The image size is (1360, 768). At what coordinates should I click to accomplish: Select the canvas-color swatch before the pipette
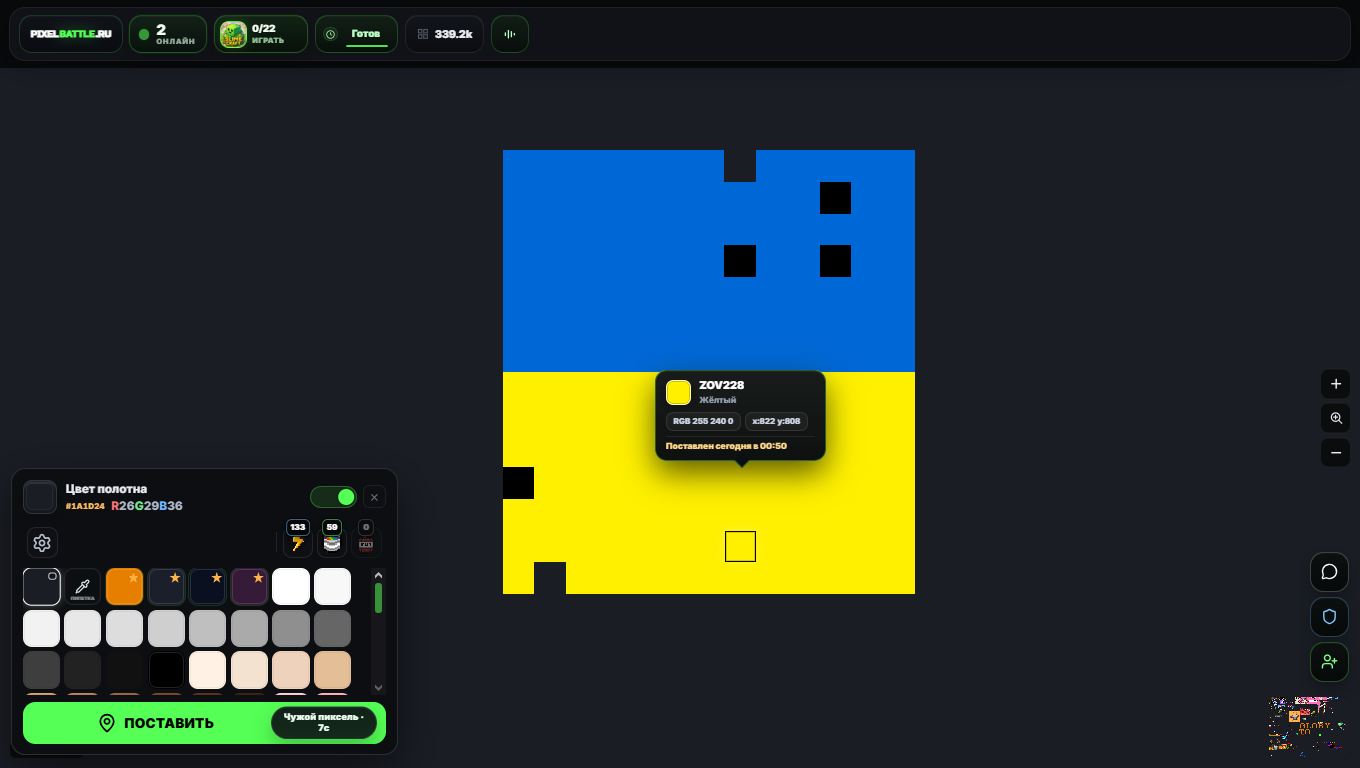(42, 587)
